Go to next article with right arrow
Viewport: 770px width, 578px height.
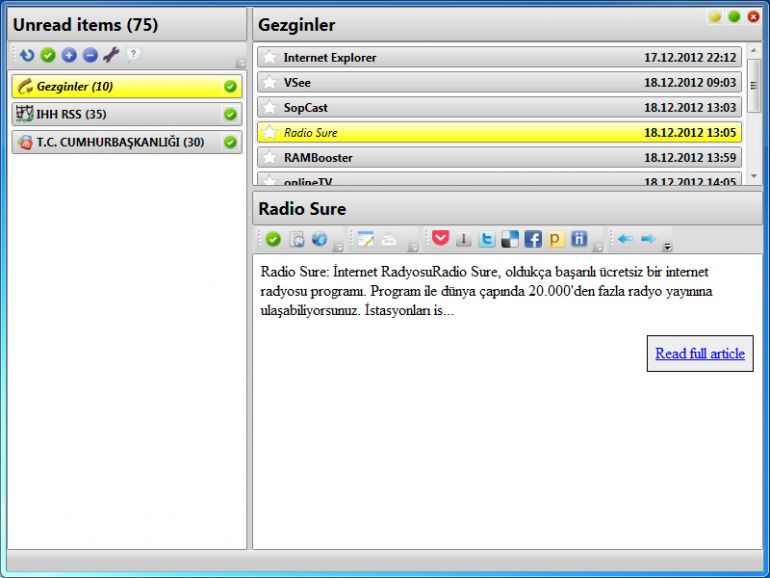click(x=648, y=239)
